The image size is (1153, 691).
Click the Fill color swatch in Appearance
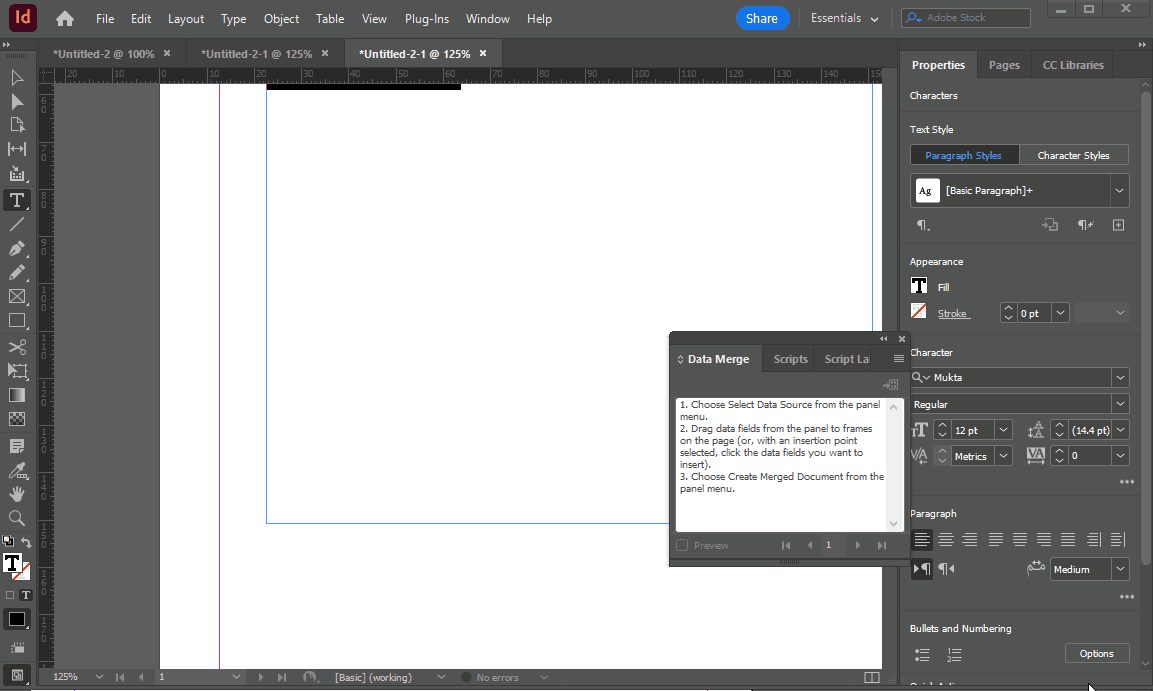(919, 286)
